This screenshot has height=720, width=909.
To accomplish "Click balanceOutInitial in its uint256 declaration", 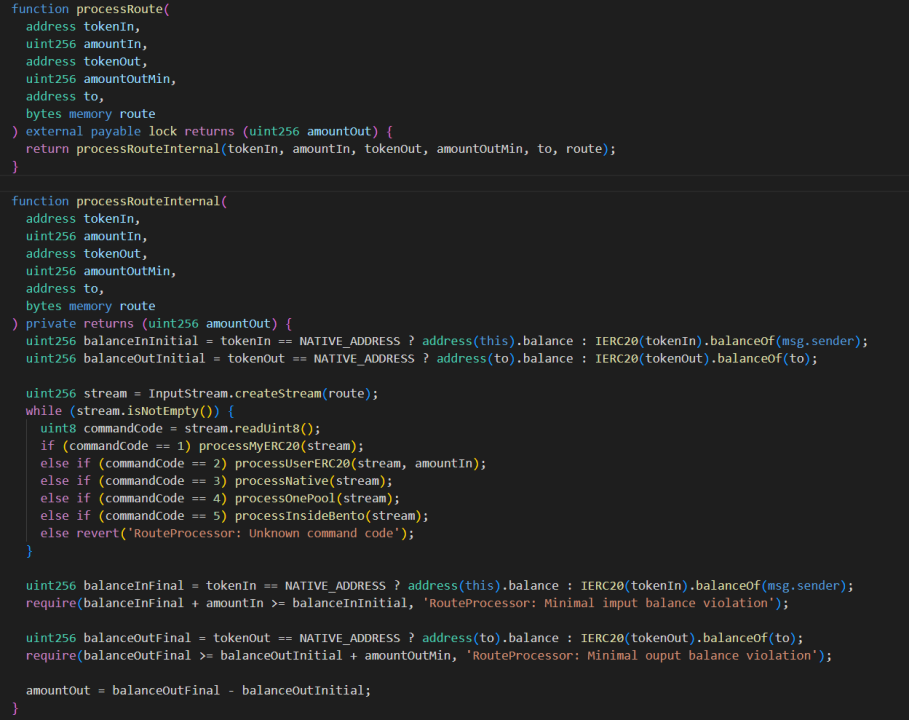I will [x=144, y=358].
